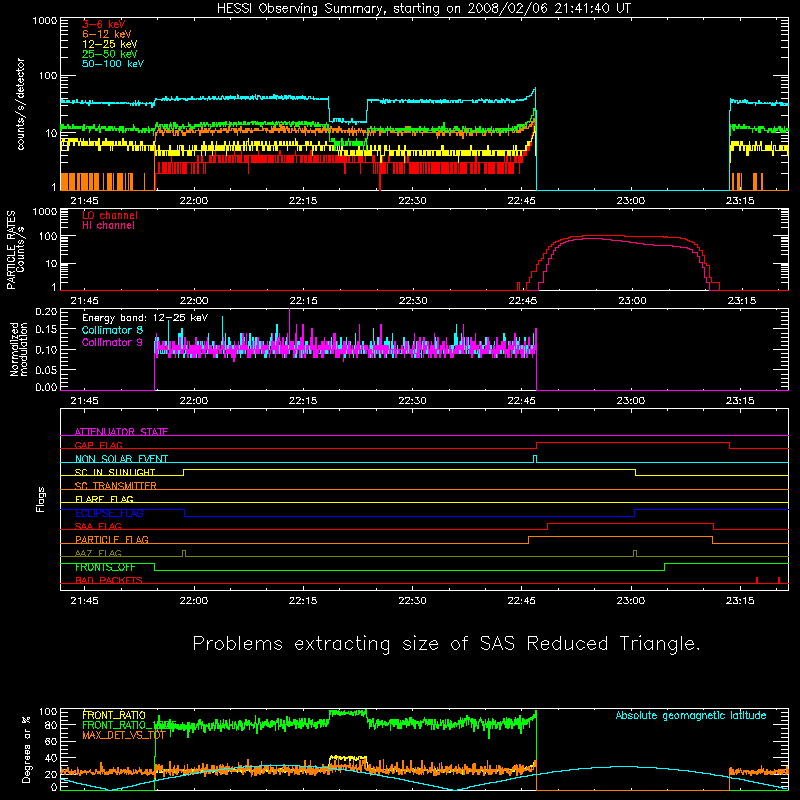The height and width of the screenshot is (800, 800).
Task: Click the SC_TRANSMITTER flag label
Action: pyautogui.click(x=116, y=486)
